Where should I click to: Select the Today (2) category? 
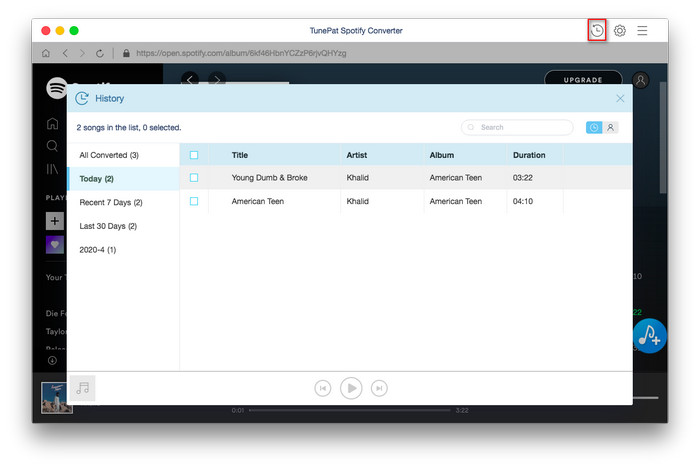[x=123, y=178]
